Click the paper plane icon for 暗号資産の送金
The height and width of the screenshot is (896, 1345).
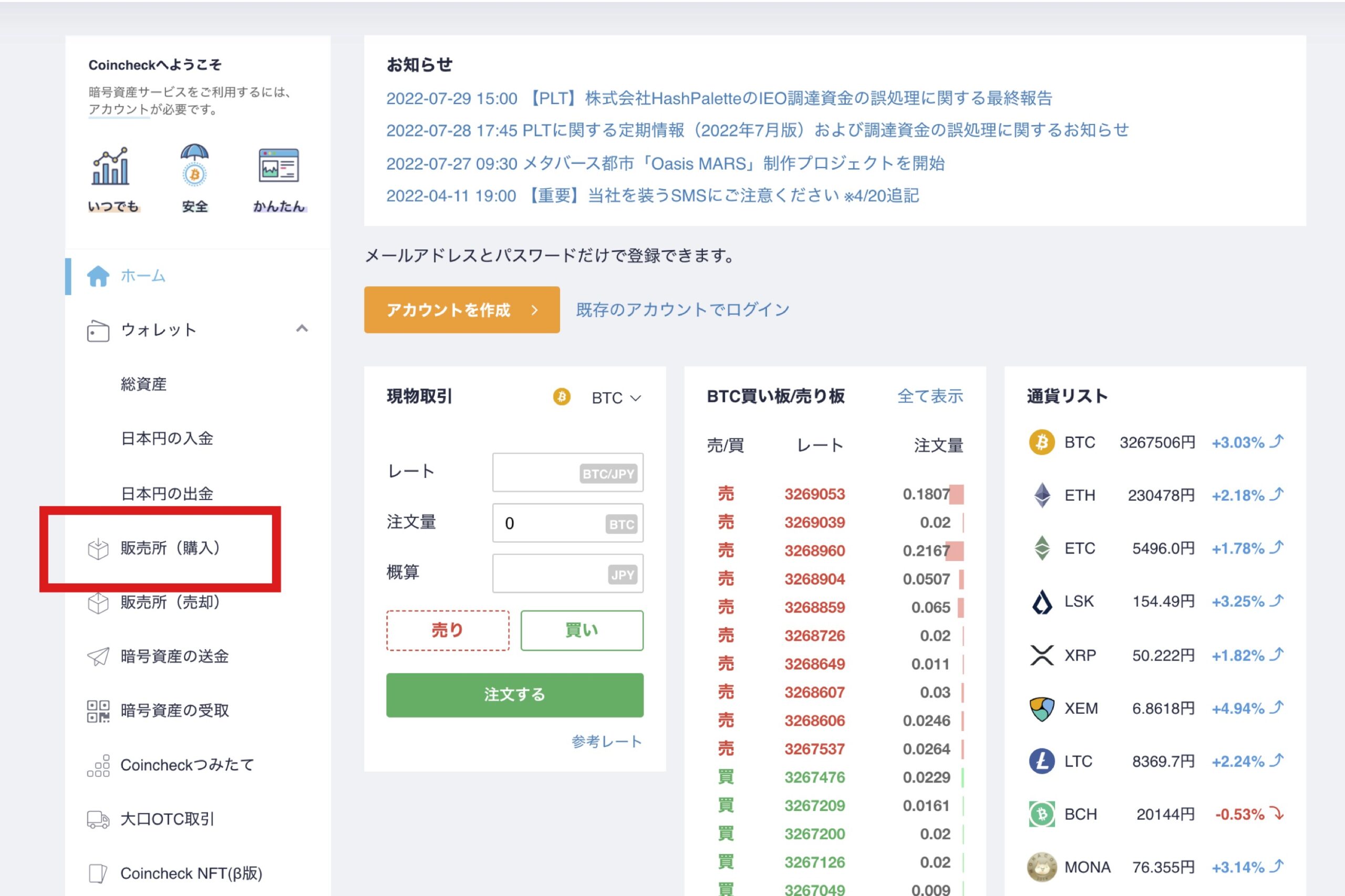point(98,656)
